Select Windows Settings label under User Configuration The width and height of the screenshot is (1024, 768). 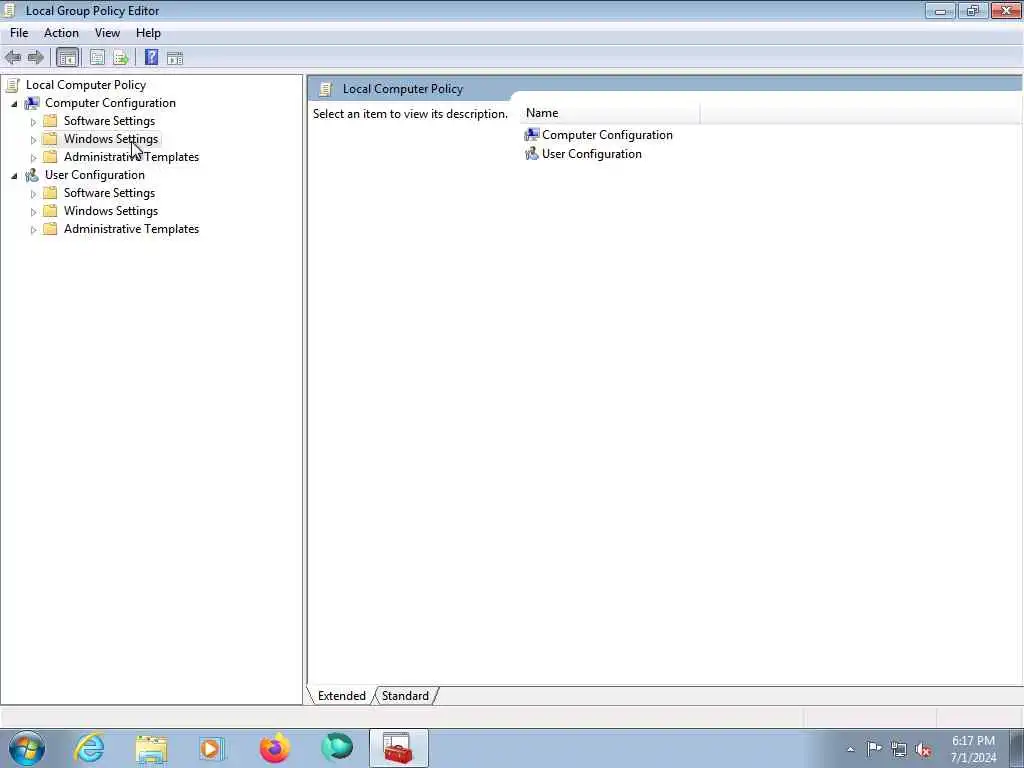111,211
